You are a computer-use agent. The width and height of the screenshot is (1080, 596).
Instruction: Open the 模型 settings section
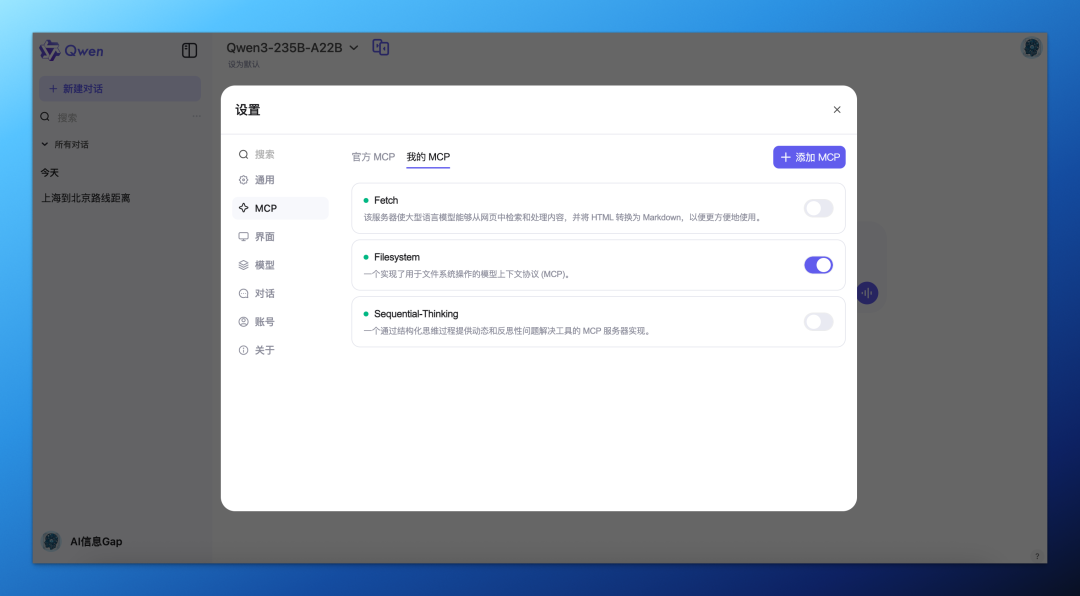[280, 265]
